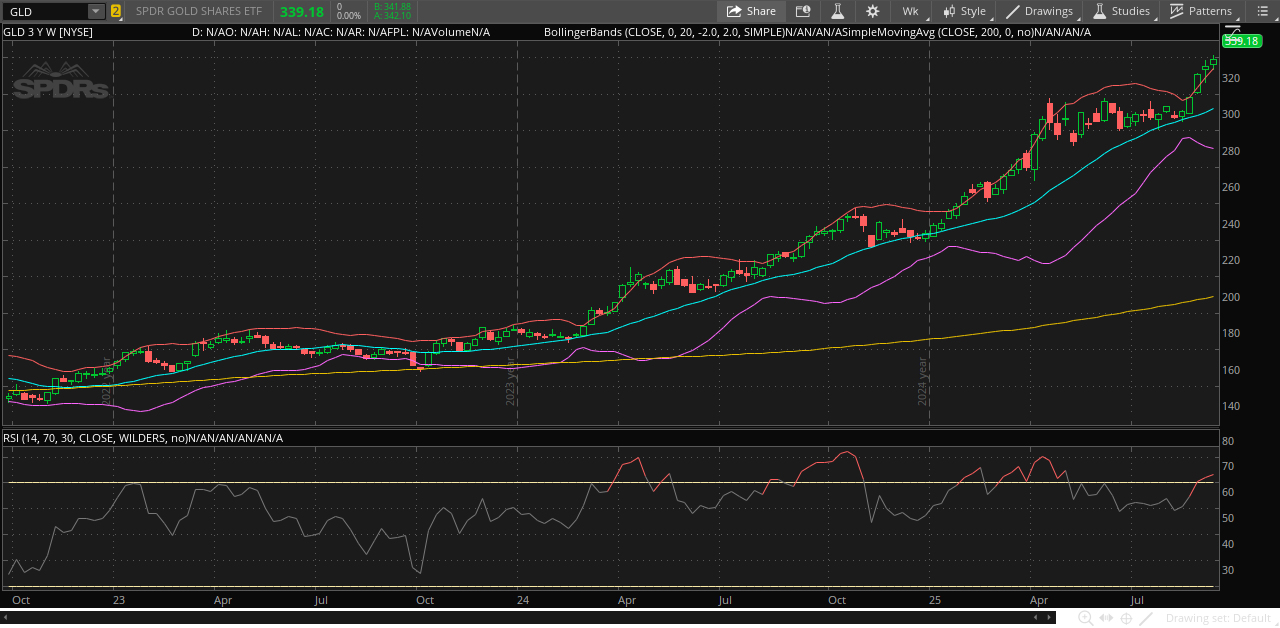Screen dimensions: 1280x628
Task: Click the last price 339.18
Action: click(x=302, y=12)
